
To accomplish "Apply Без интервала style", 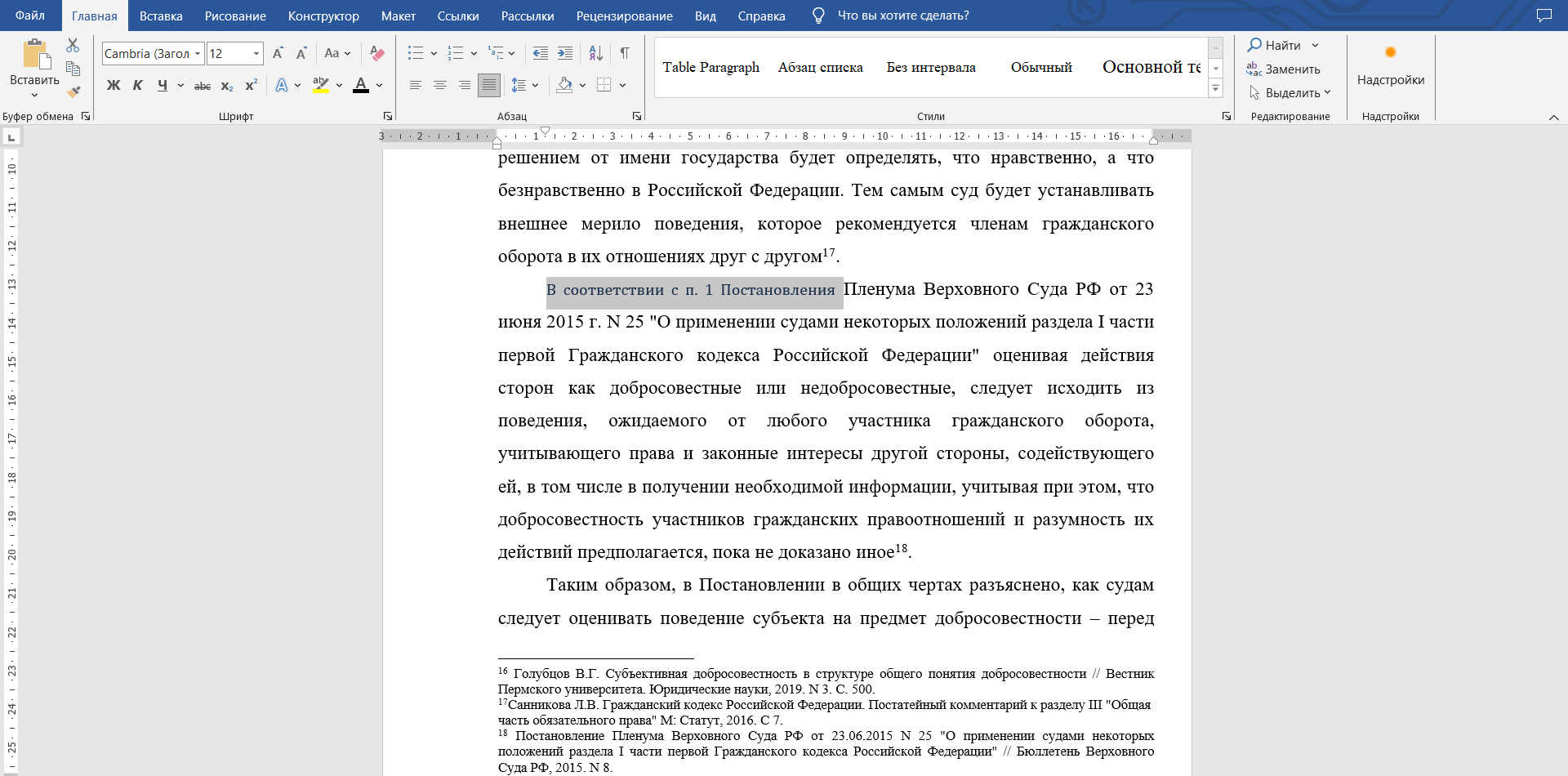I will (x=931, y=67).
